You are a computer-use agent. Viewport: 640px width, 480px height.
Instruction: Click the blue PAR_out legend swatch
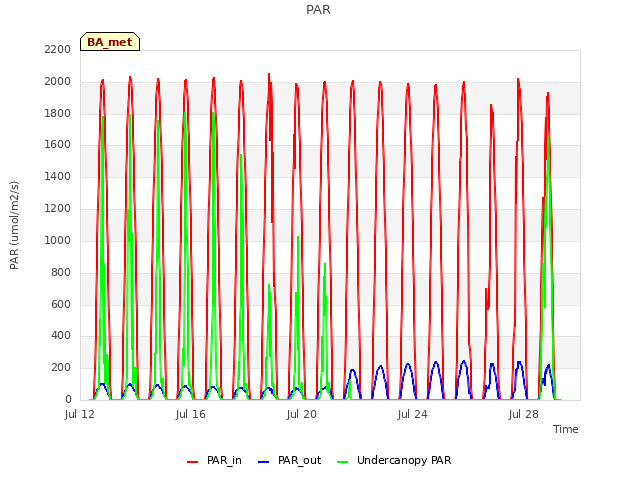[263, 462]
